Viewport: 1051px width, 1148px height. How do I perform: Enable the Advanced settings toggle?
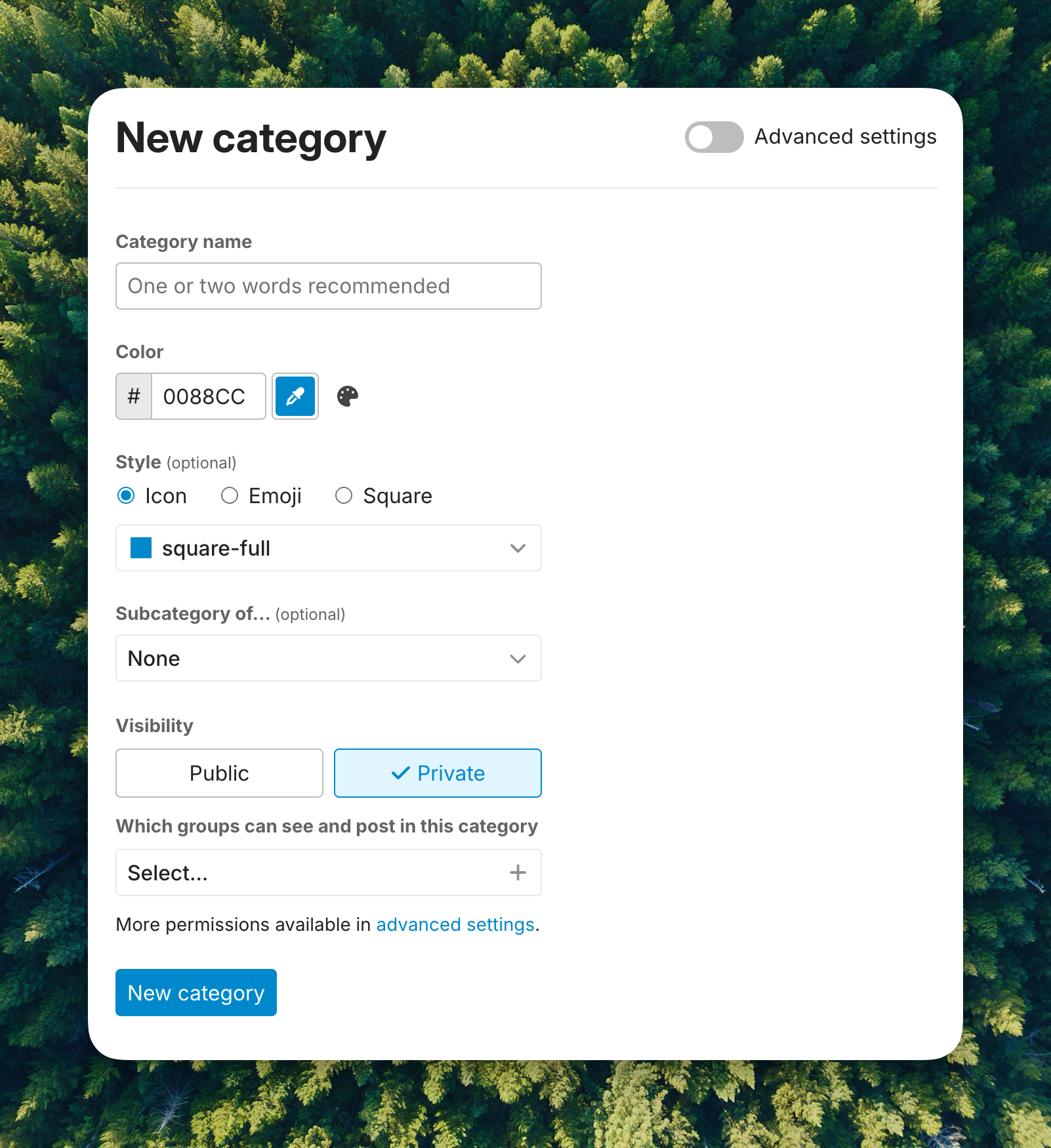click(714, 137)
